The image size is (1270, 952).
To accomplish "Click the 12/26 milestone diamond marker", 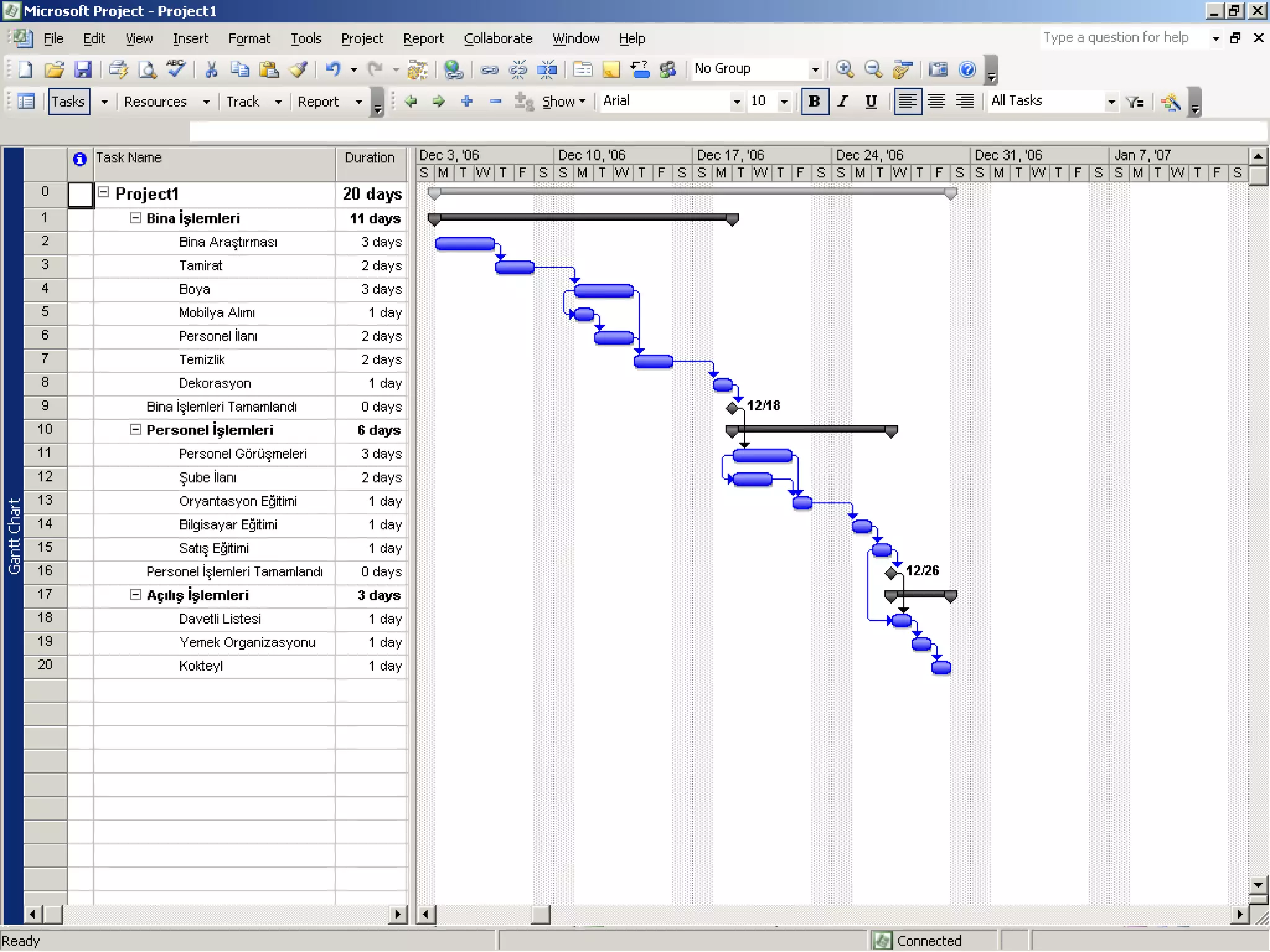I will 891,573.
